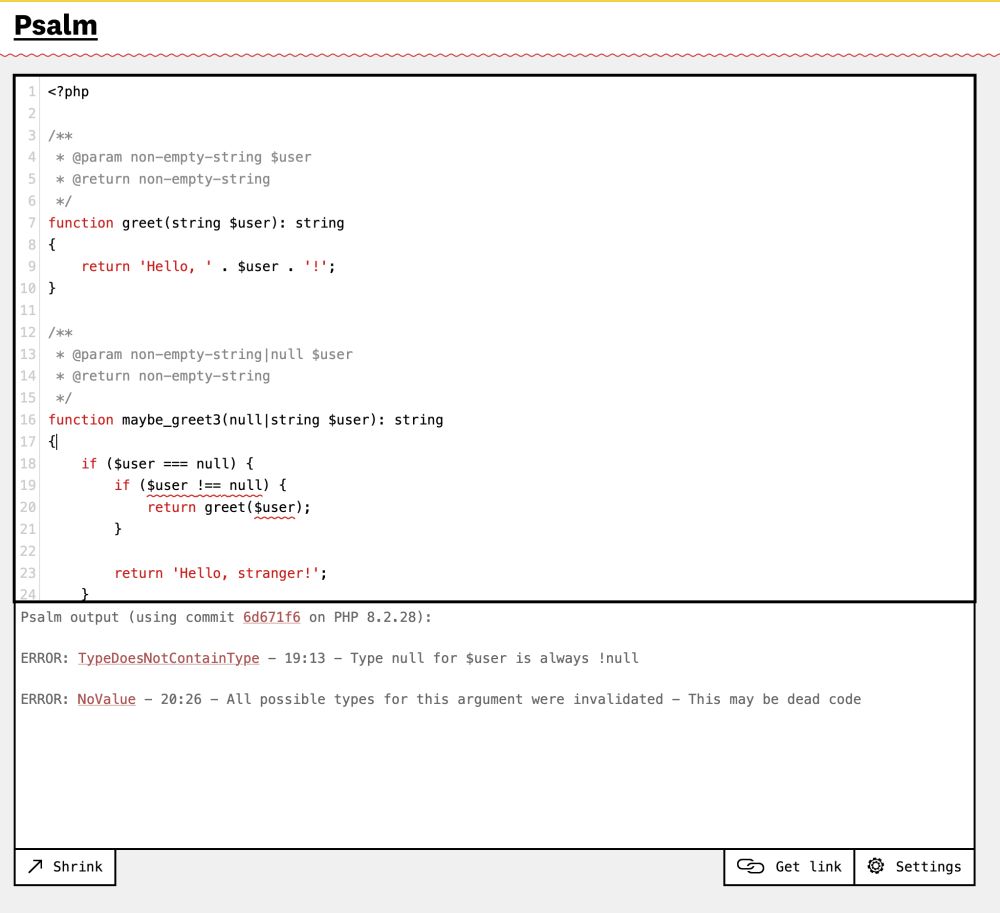Click '@return non-empty-string' comment on line 14
Viewport: 1000px width, 913px height.
(171, 376)
